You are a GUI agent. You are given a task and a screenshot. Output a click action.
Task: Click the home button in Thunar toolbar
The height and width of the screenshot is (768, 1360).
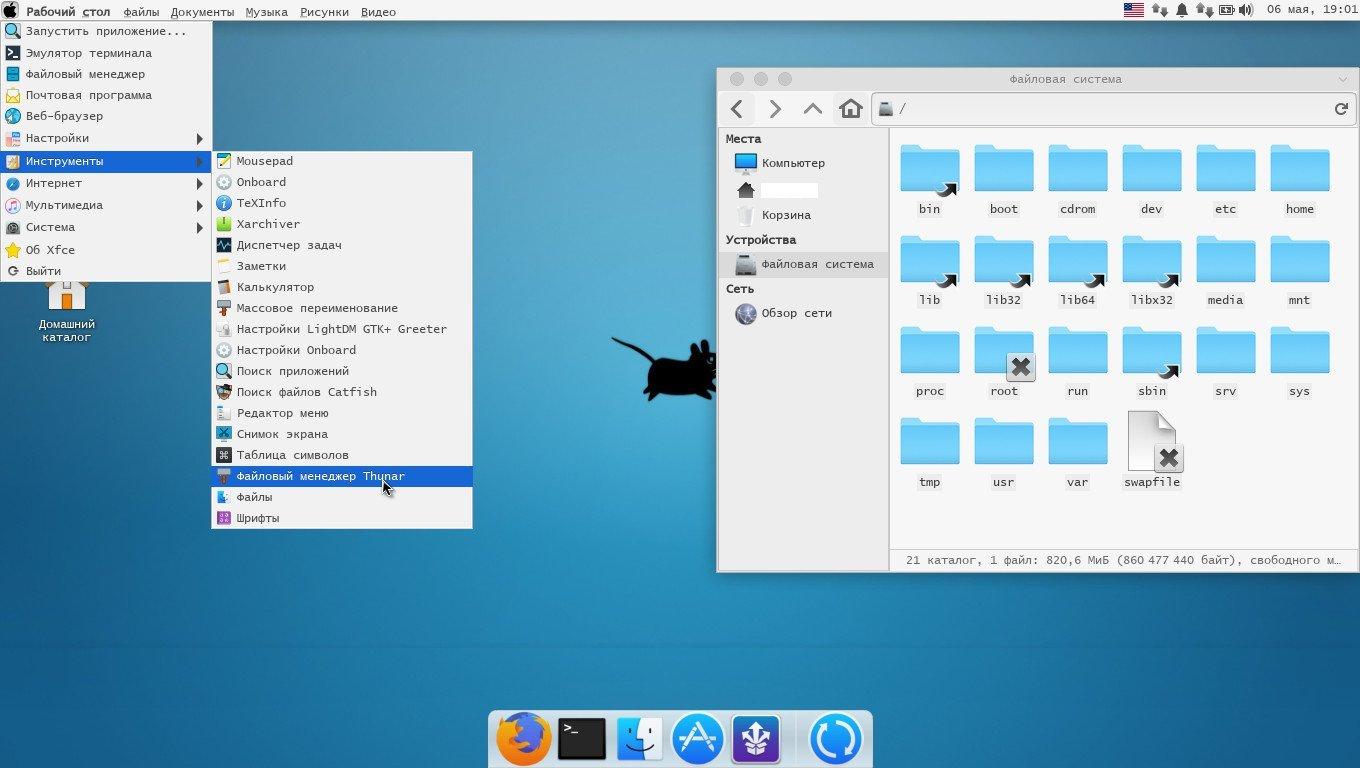(x=850, y=109)
